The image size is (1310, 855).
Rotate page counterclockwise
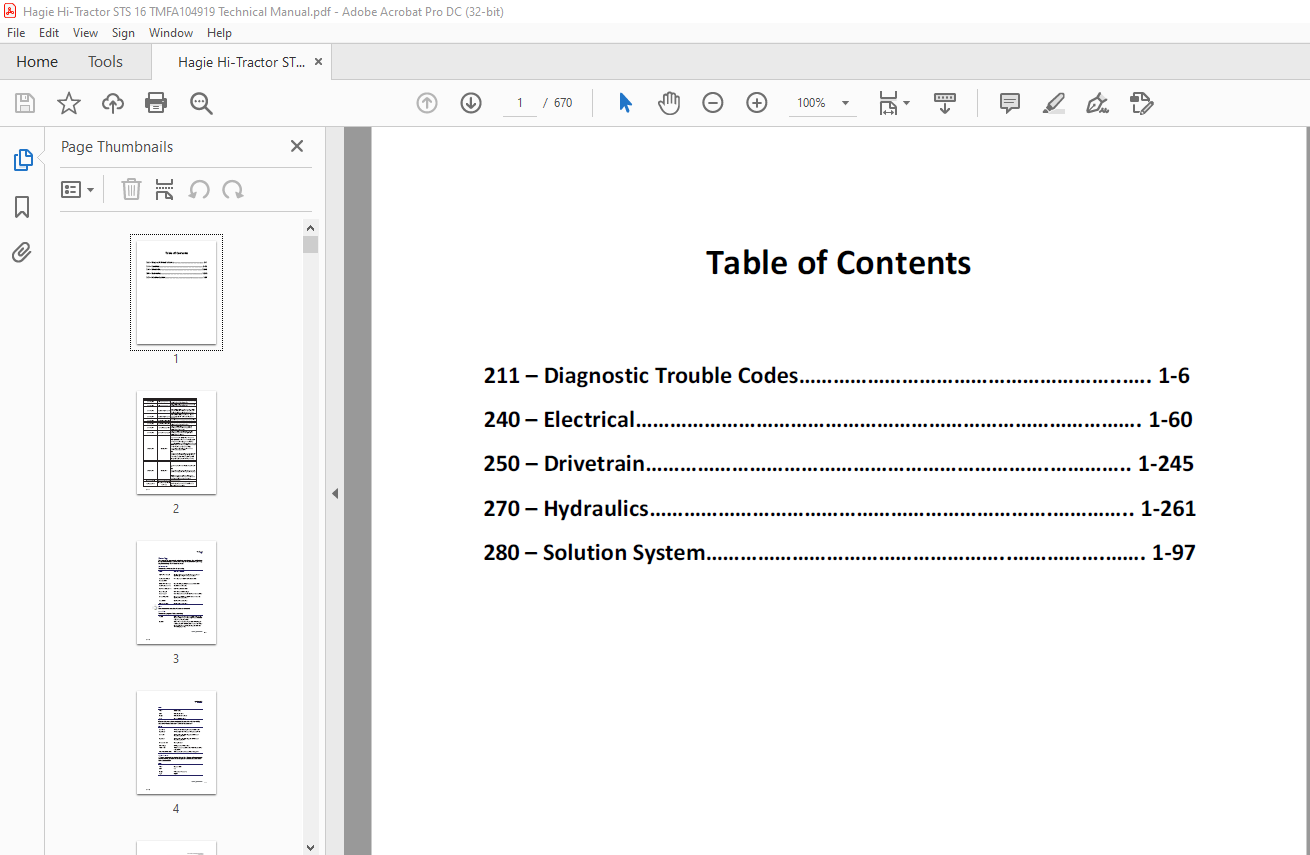point(199,189)
